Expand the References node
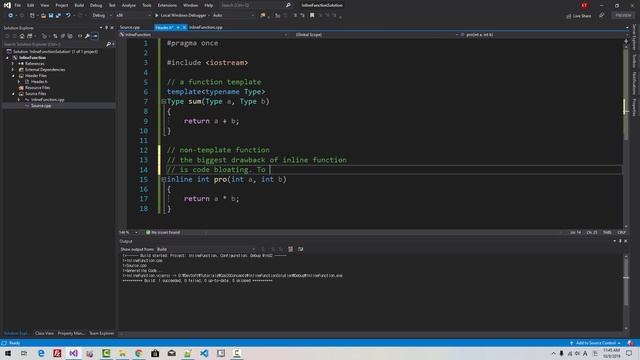 (13, 64)
